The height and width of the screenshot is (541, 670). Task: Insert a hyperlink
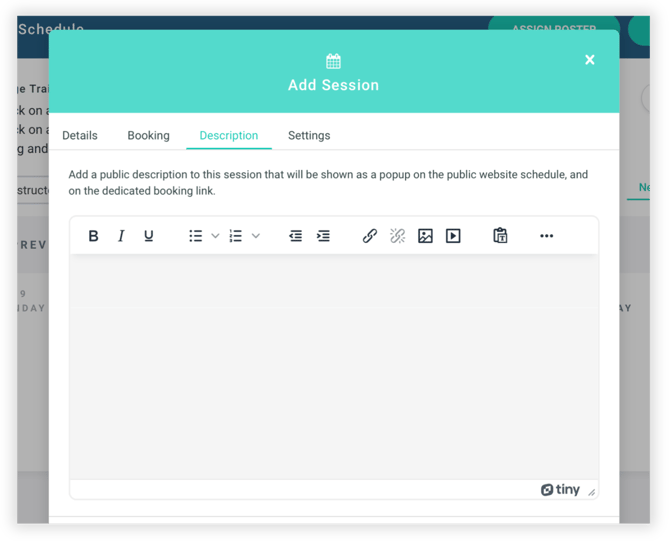click(x=370, y=236)
